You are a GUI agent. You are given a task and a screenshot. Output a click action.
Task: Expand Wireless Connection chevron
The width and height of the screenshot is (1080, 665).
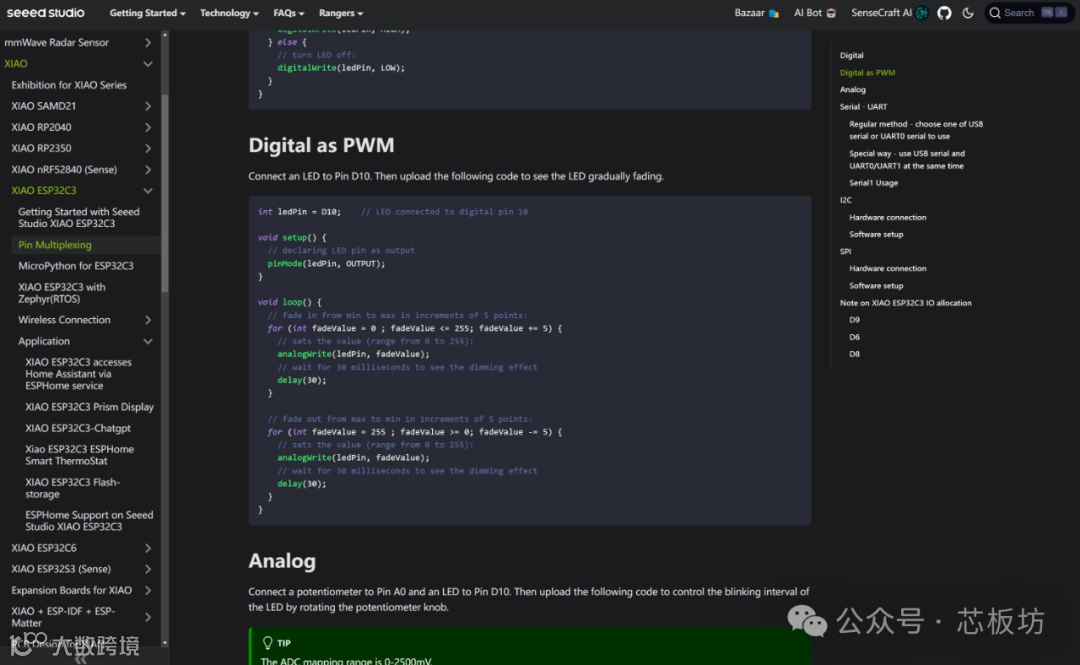click(x=147, y=320)
